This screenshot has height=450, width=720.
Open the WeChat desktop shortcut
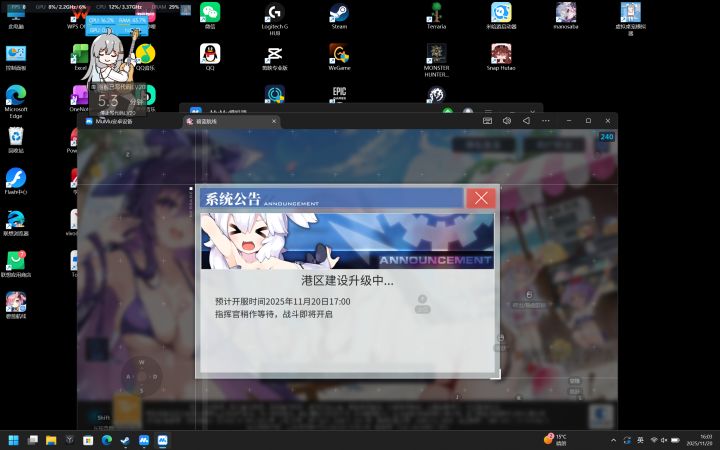pos(210,16)
